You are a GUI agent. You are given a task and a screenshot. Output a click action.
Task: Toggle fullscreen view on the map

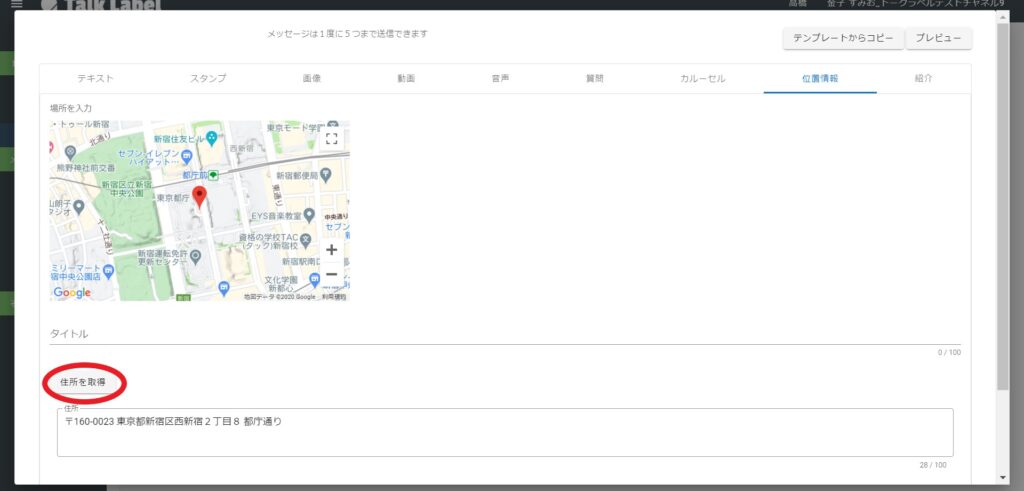click(x=332, y=139)
